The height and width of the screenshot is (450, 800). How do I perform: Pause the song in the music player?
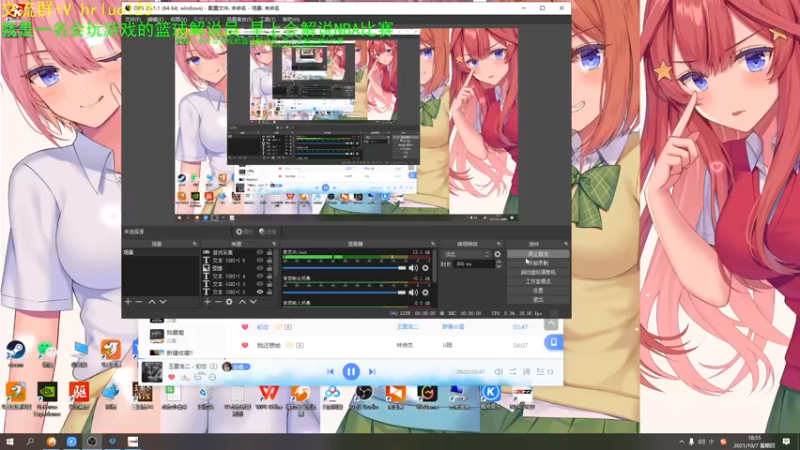pyautogui.click(x=351, y=371)
